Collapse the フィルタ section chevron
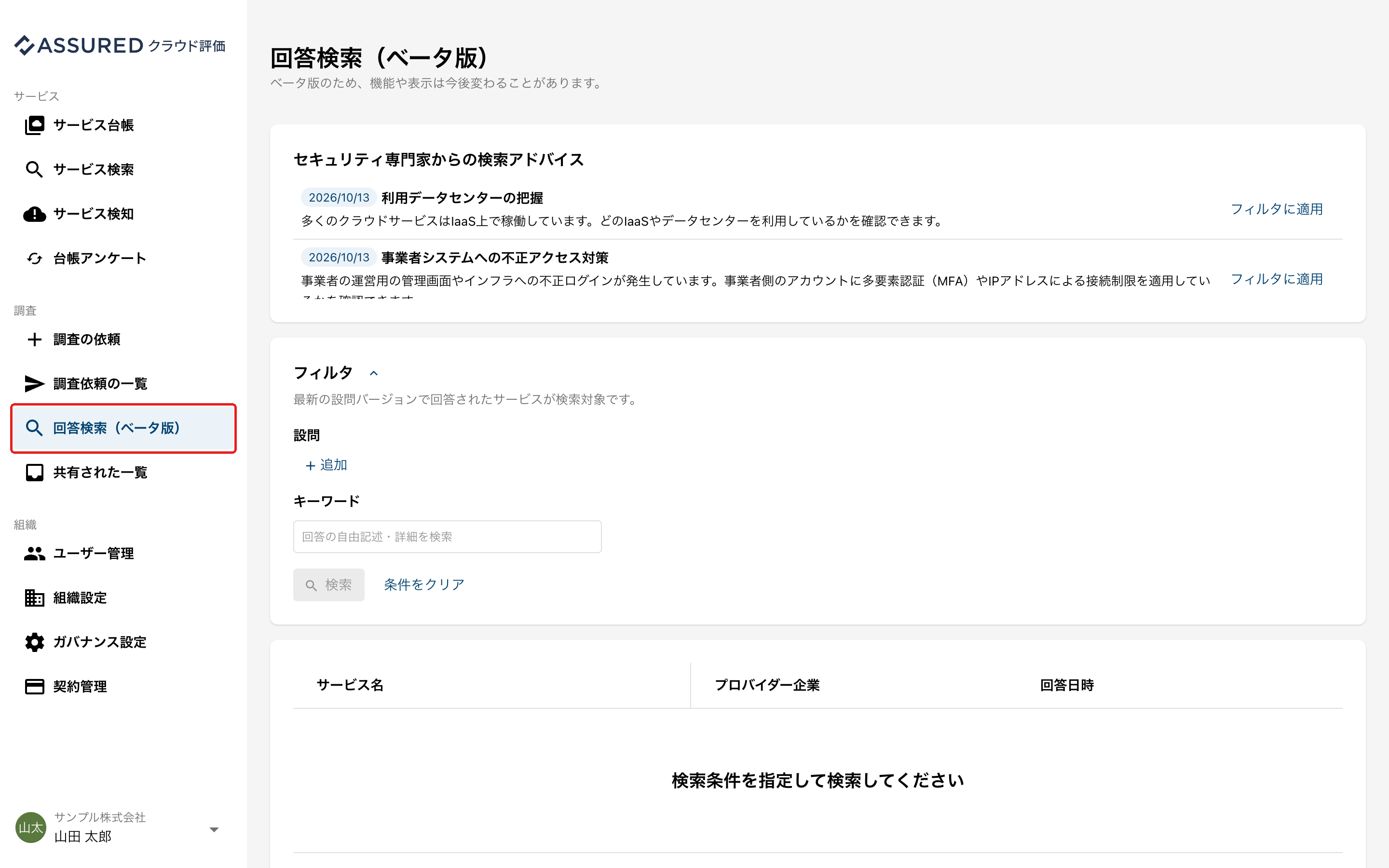Image resolution: width=1389 pixels, height=868 pixels. (x=374, y=373)
